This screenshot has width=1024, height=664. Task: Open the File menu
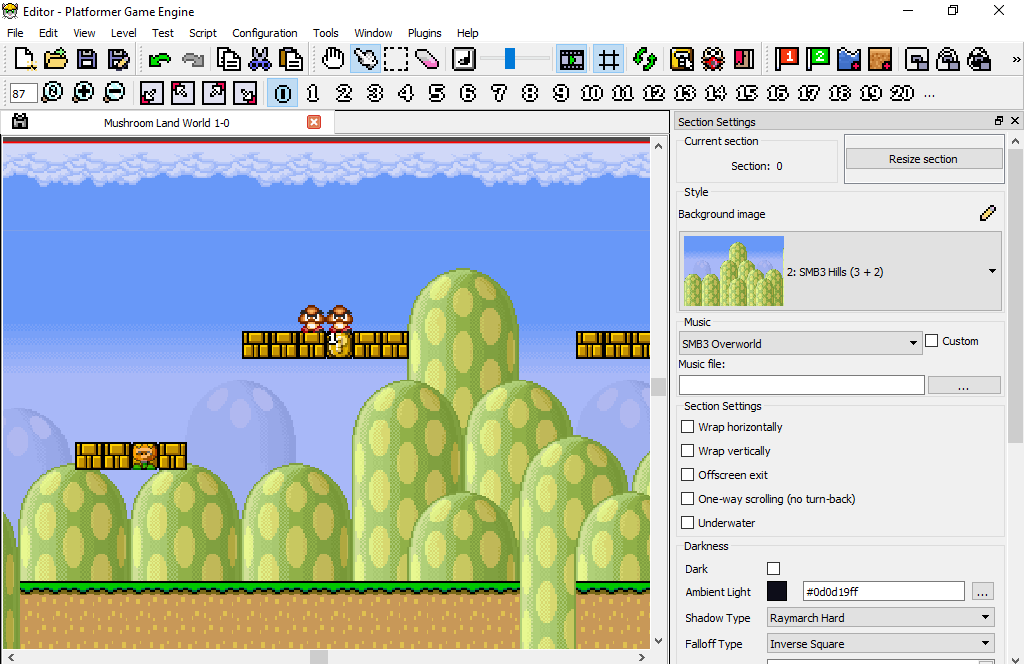tap(15, 33)
